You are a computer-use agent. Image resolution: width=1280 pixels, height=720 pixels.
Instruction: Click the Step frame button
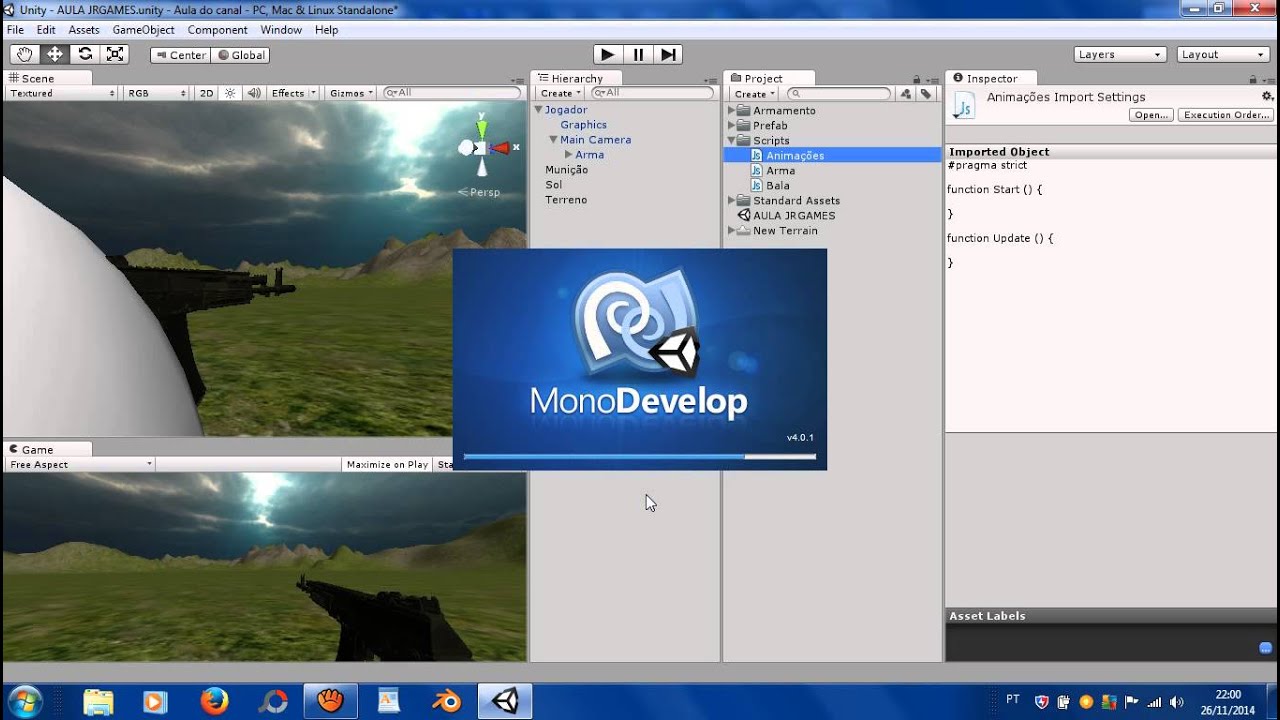tap(669, 54)
